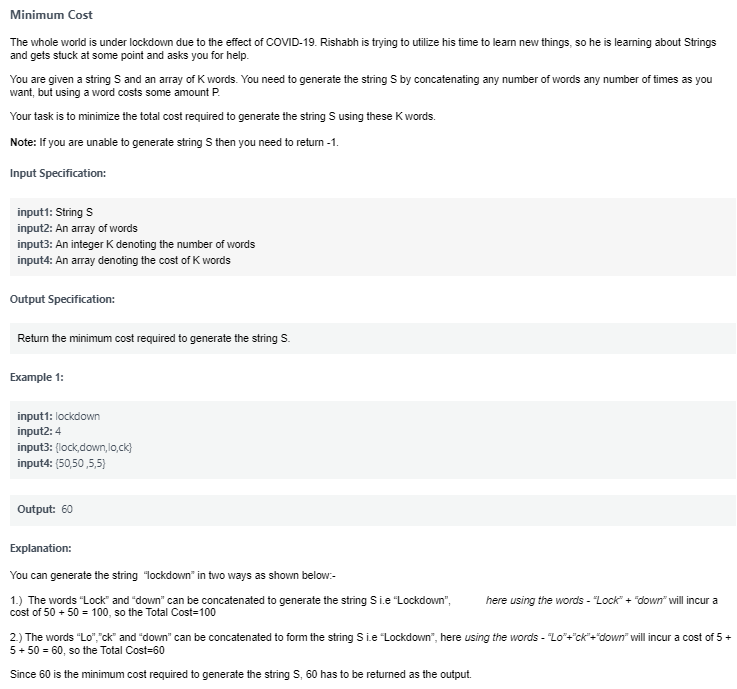Click the example input1 value lockdown

tap(78, 416)
